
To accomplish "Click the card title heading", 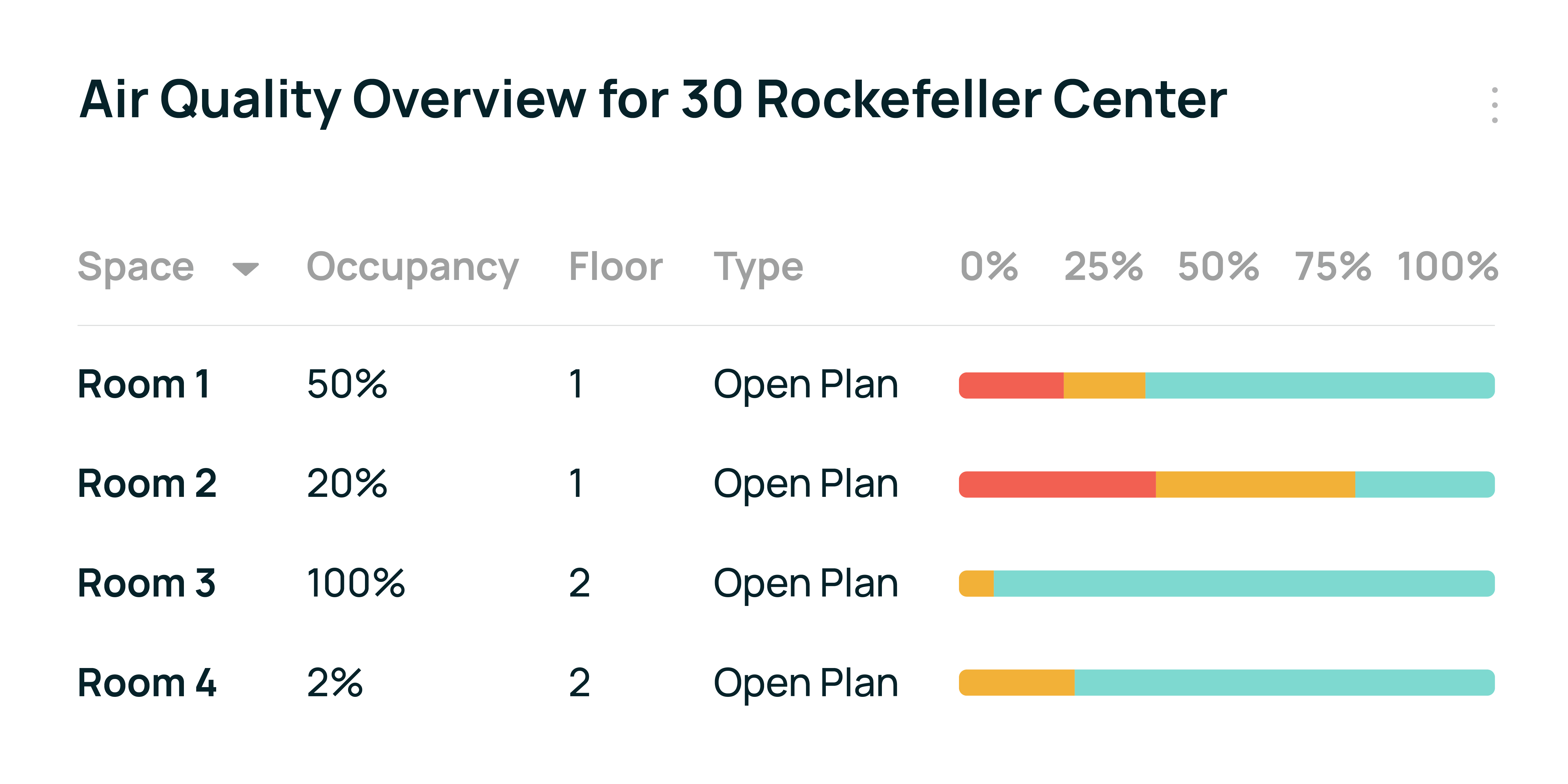I will 653,99.
